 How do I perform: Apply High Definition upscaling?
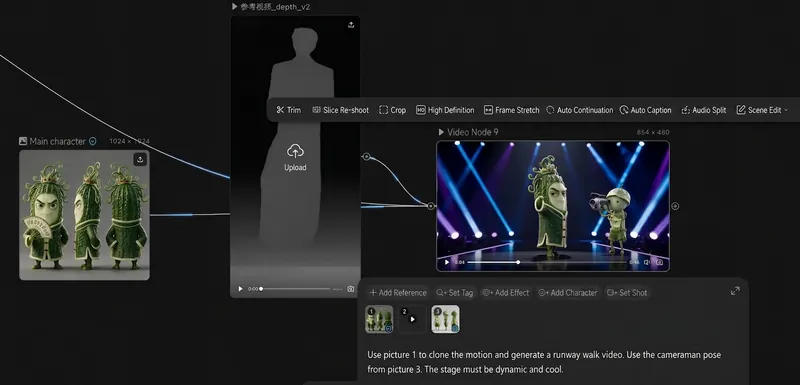(x=445, y=110)
